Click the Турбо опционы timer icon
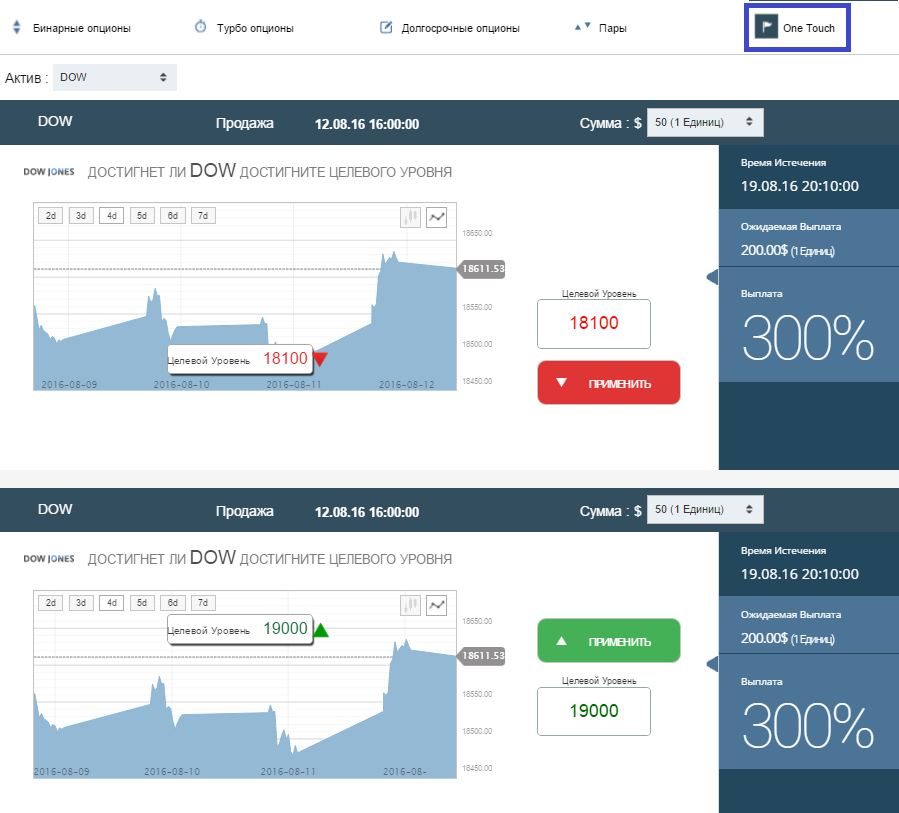The image size is (899, 813). point(200,26)
